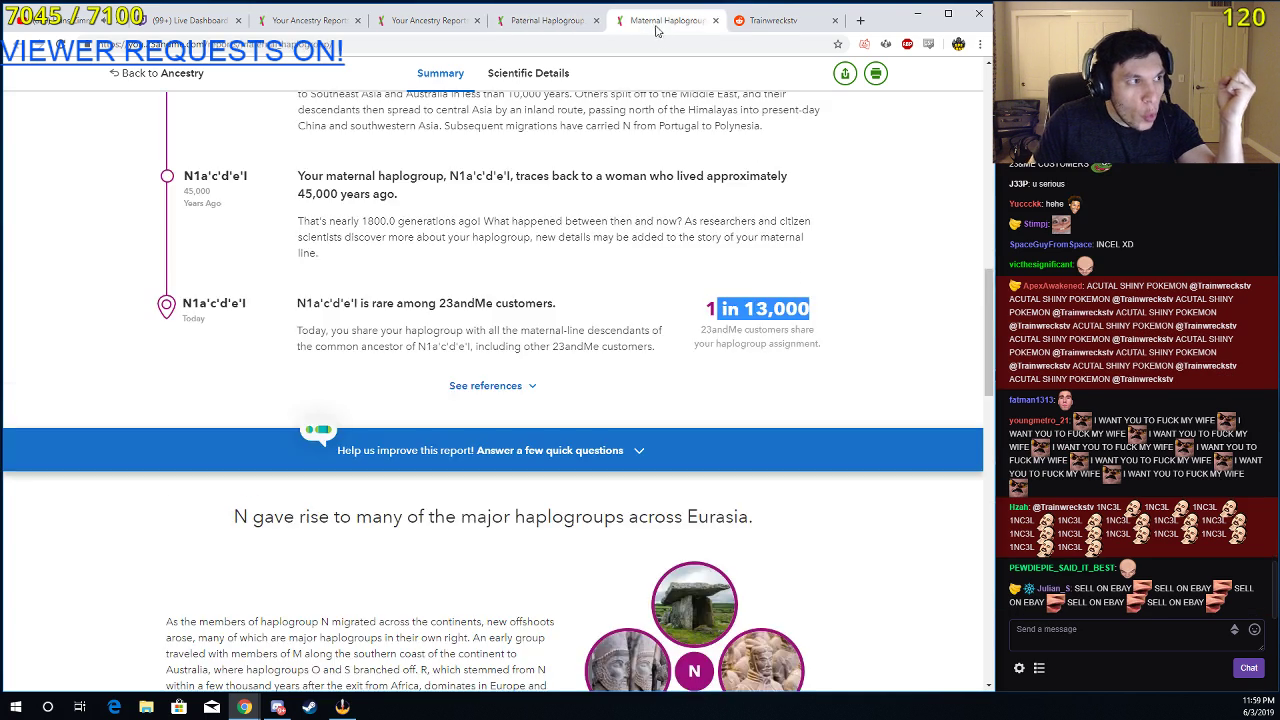Open the Mail app on the taskbar

[x=212, y=707]
